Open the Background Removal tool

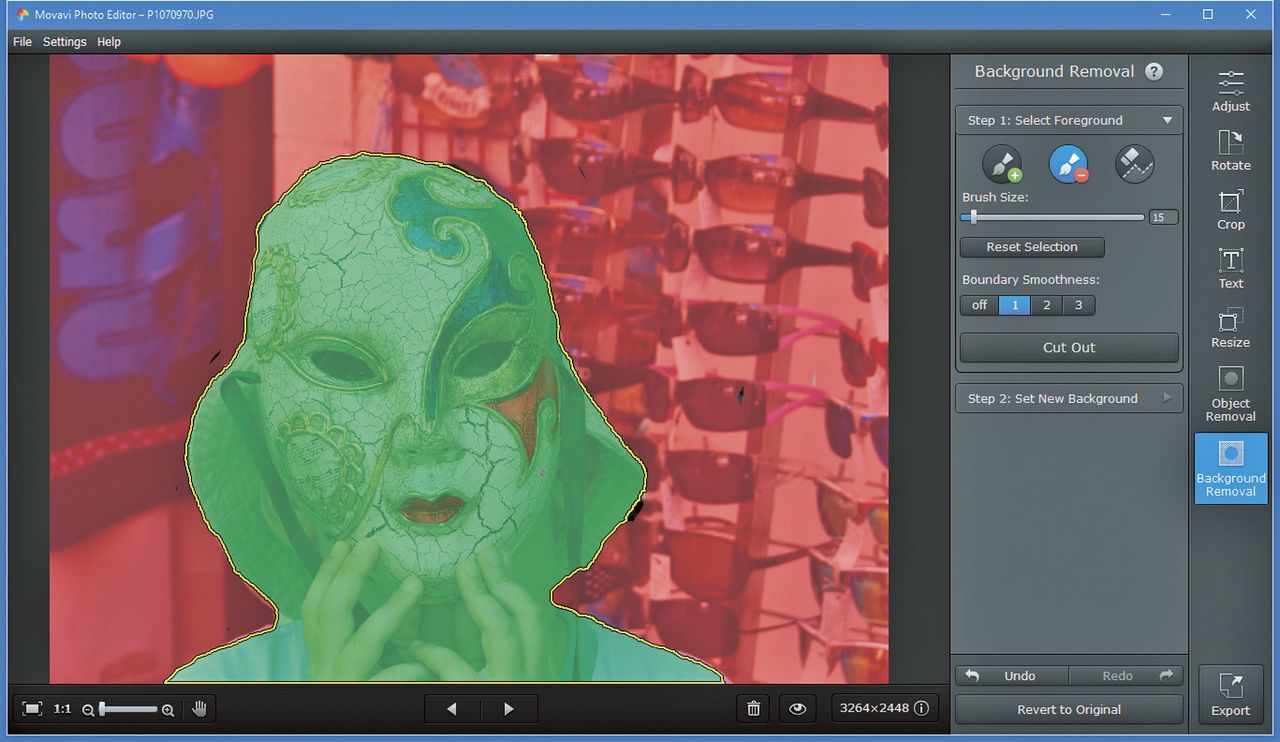pos(1231,468)
